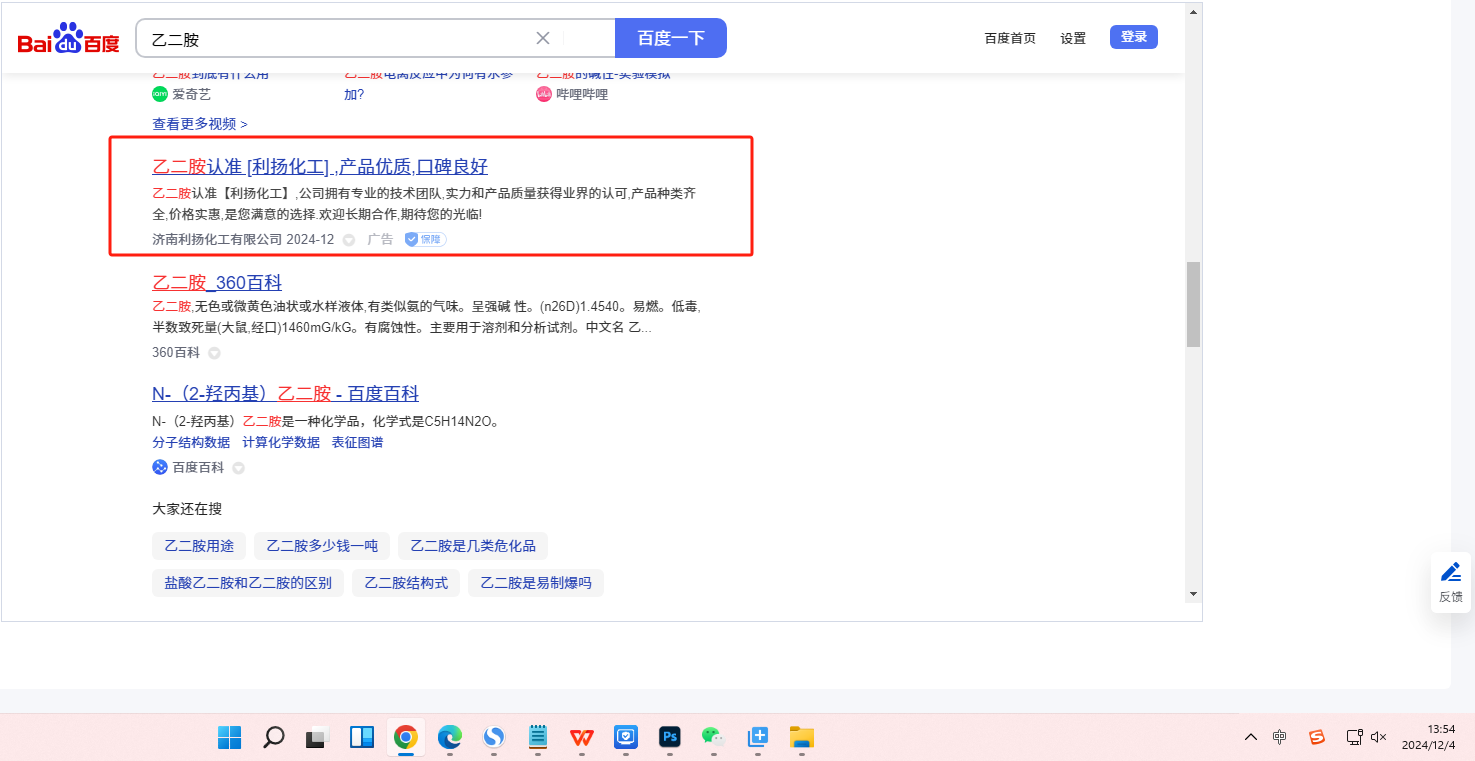Viewport: 1475px width, 761px height.
Task: Click the page's vertical scrollbar thumb
Action: (1192, 304)
